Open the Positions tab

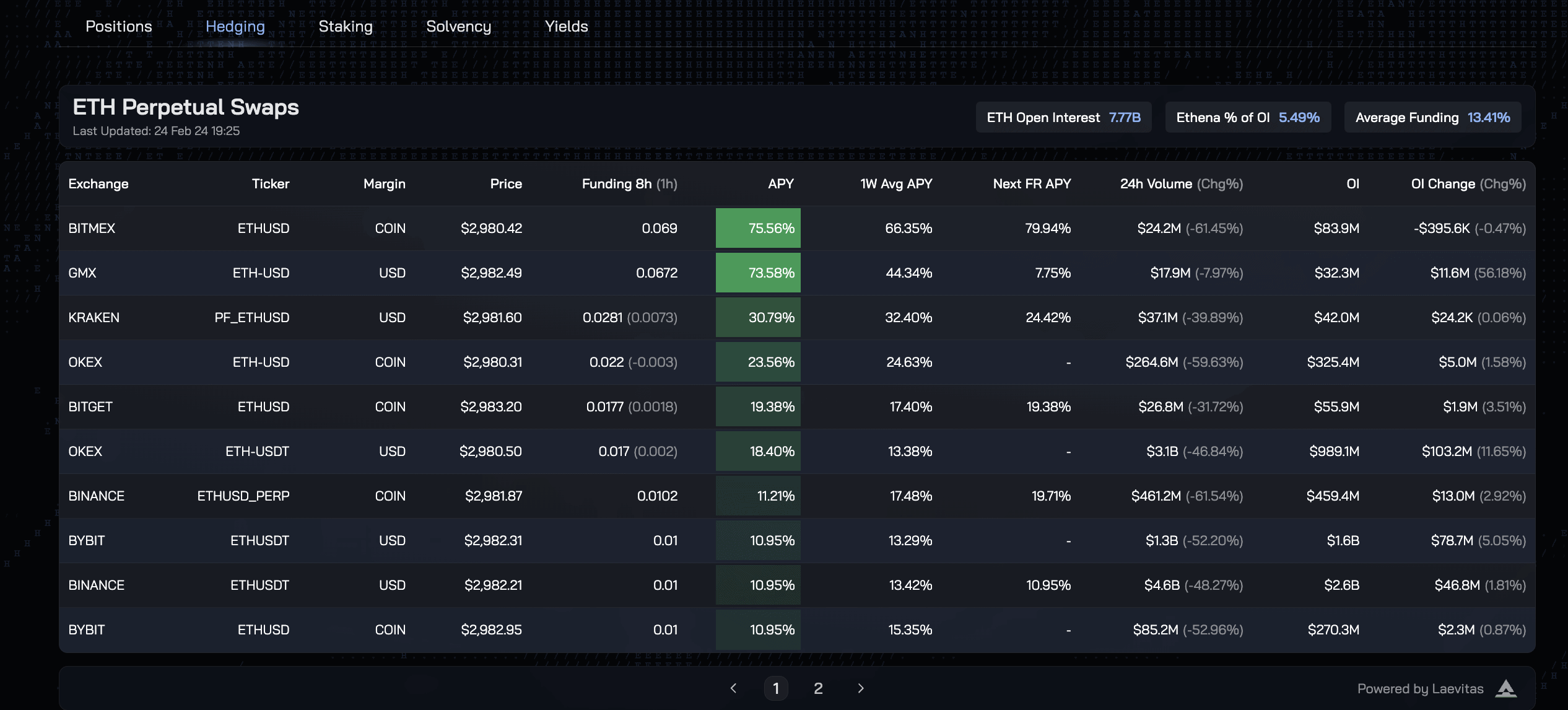pos(118,27)
